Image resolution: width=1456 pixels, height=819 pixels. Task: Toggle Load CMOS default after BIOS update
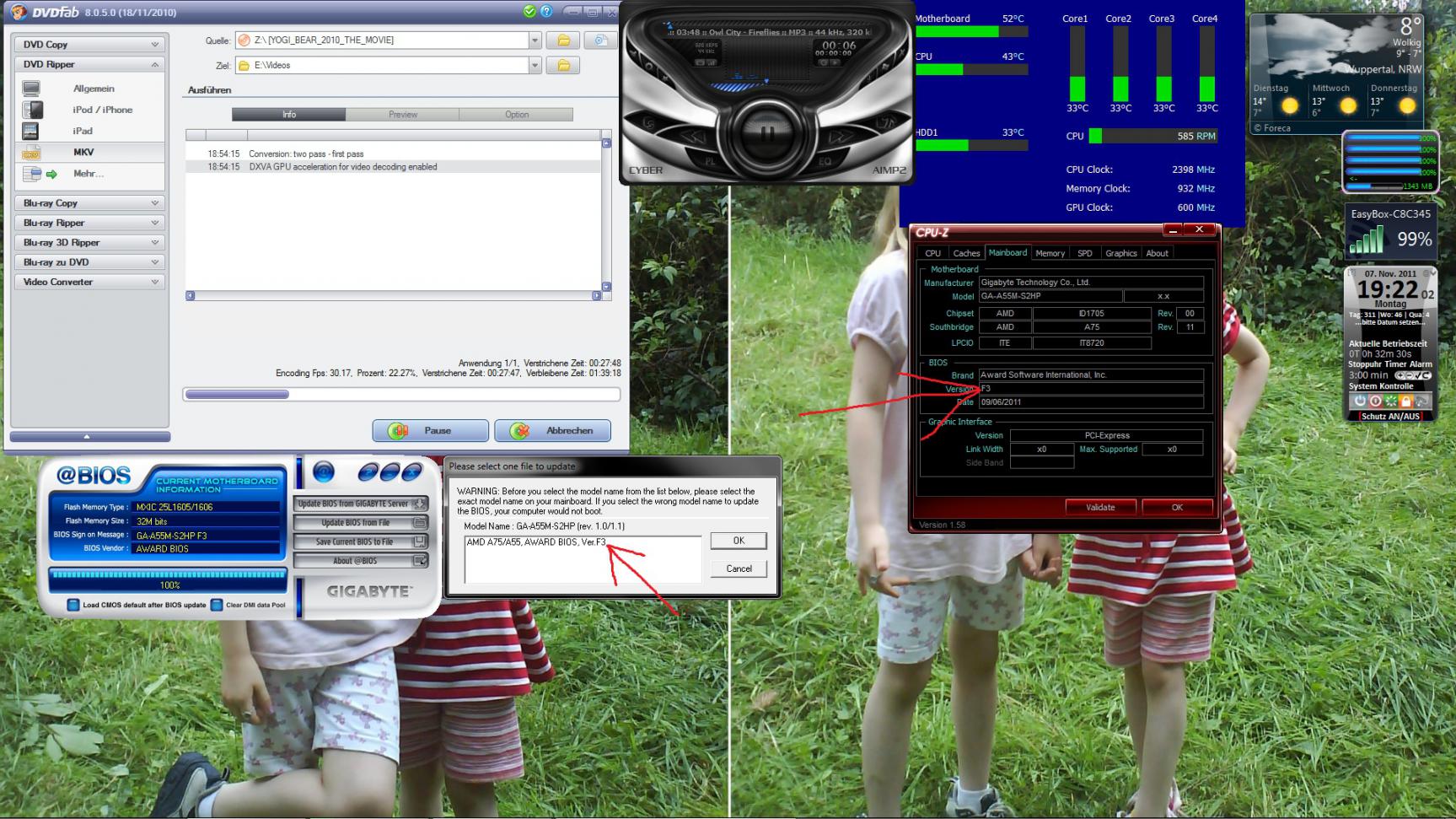(73, 605)
